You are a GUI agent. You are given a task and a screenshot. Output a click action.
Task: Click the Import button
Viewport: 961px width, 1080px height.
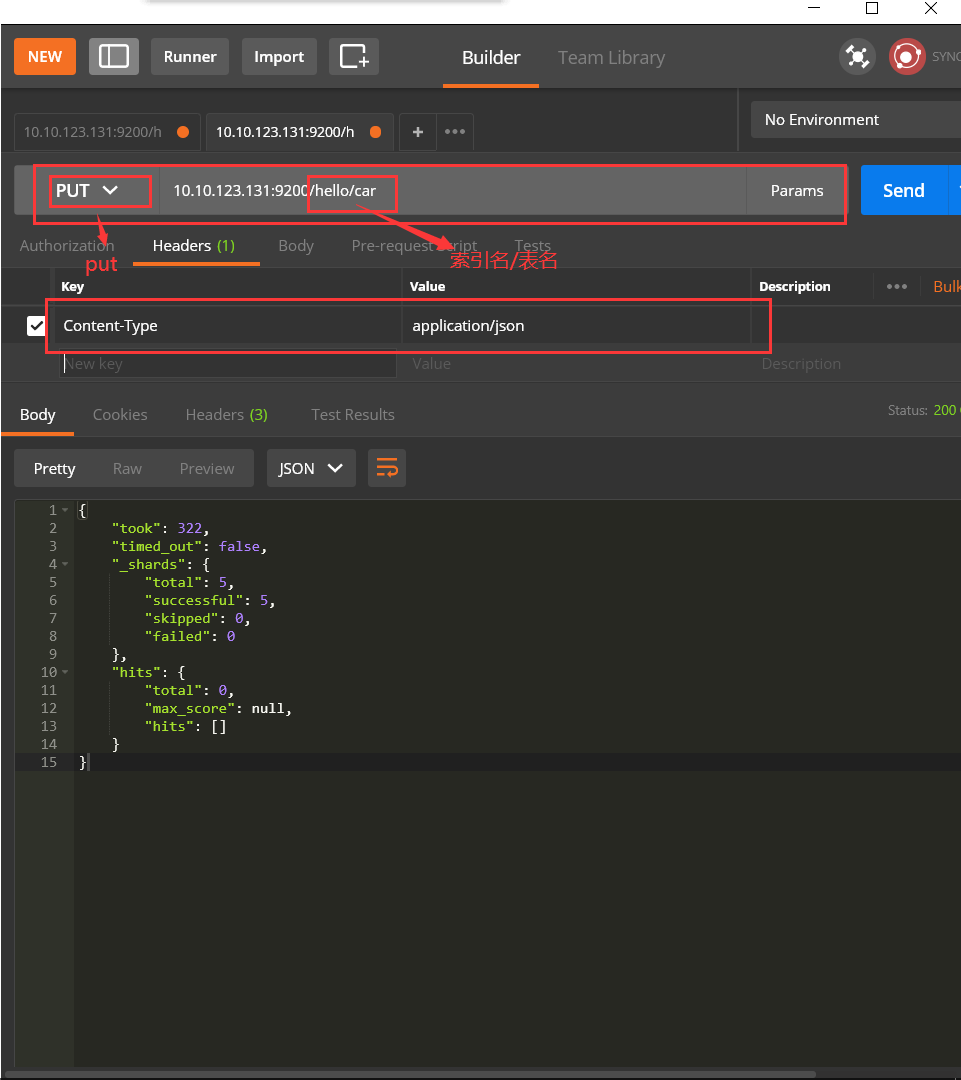pyautogui.click(x=279, y=56)
